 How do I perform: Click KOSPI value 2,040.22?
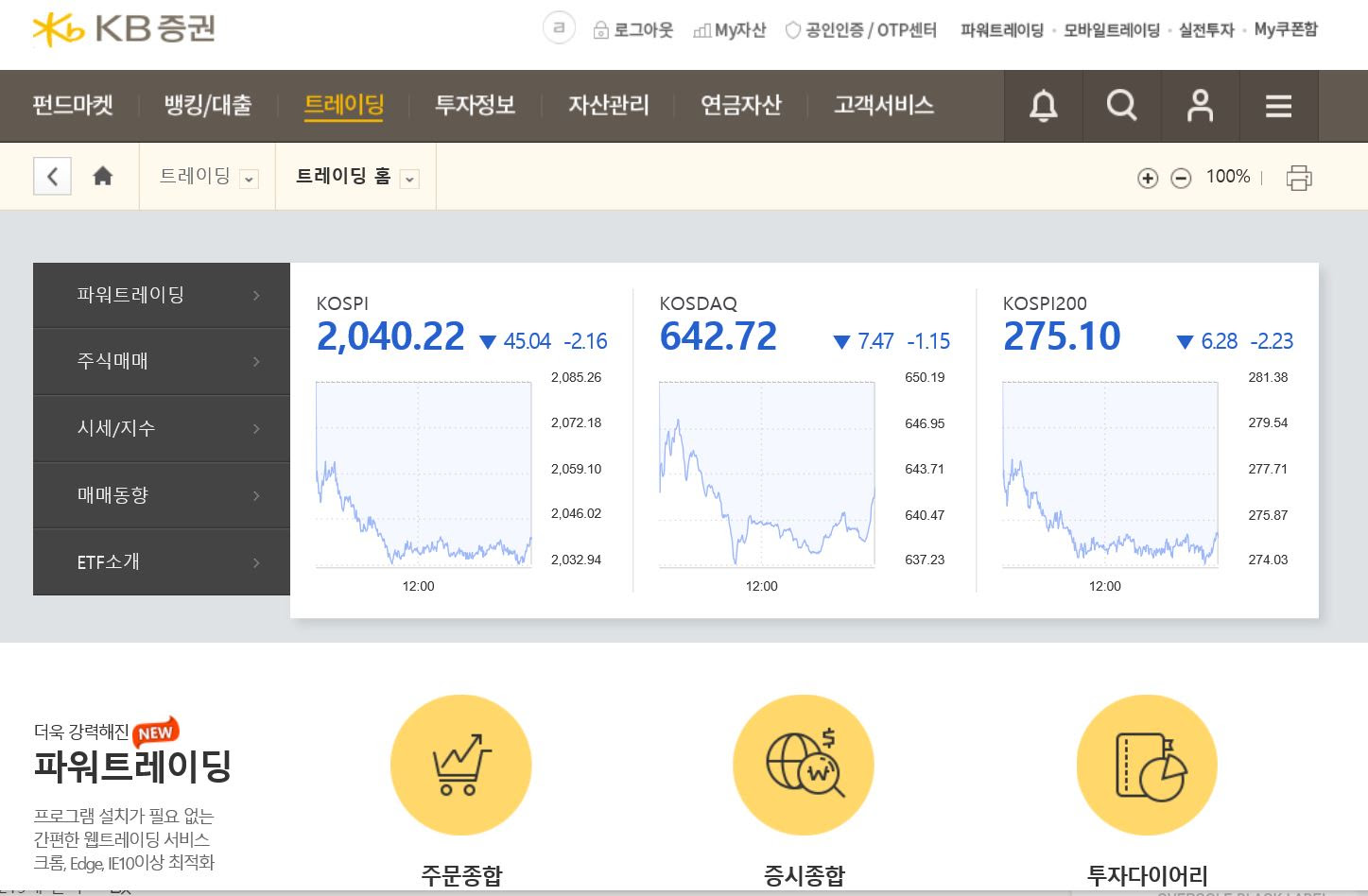click(x=390, y=337)
